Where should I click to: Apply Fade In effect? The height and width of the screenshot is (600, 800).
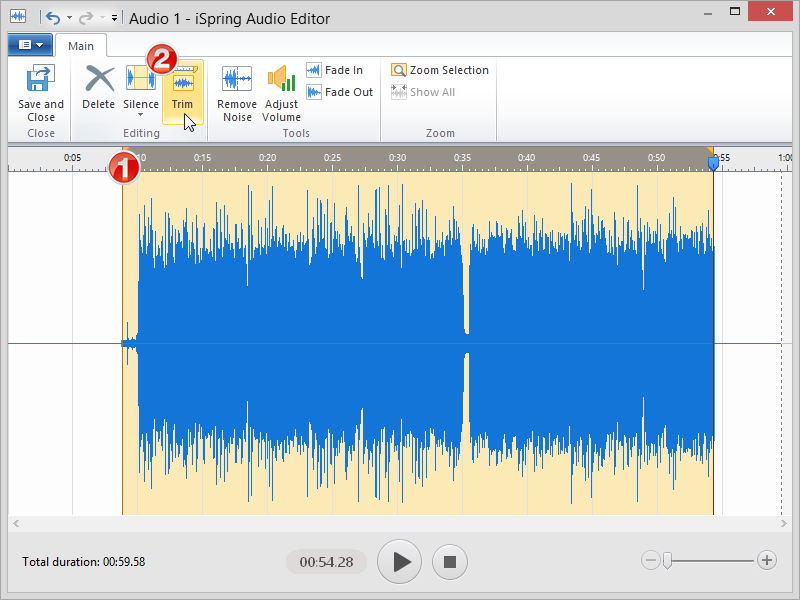pos(335,70)
